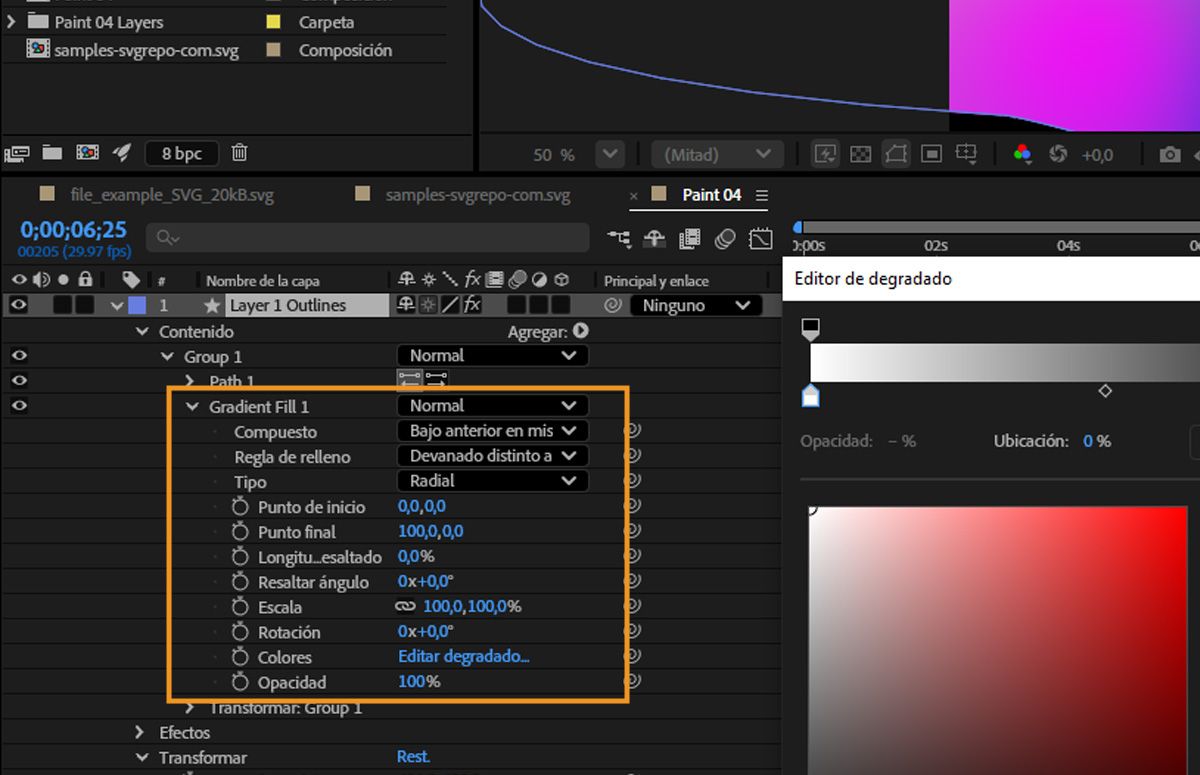1200x775 pixels.
Task: Hide Gradient Fill 1 with its eye icon
Action: click(19, 405)
